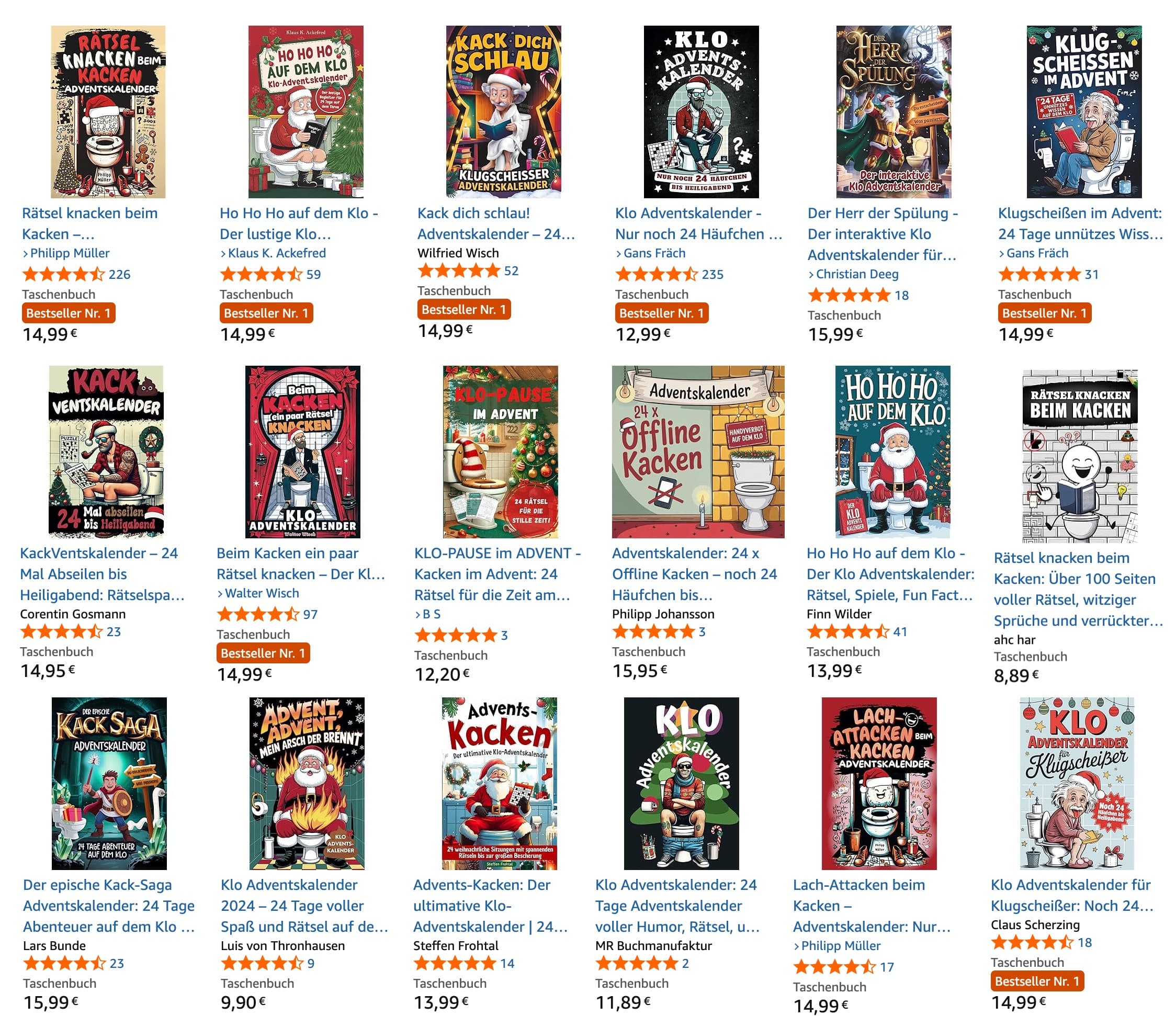Select the Klo-Pause im Advent cover thumbnail
The width and height of the screenshot is (1176, 1016).
tap(501, 452)
